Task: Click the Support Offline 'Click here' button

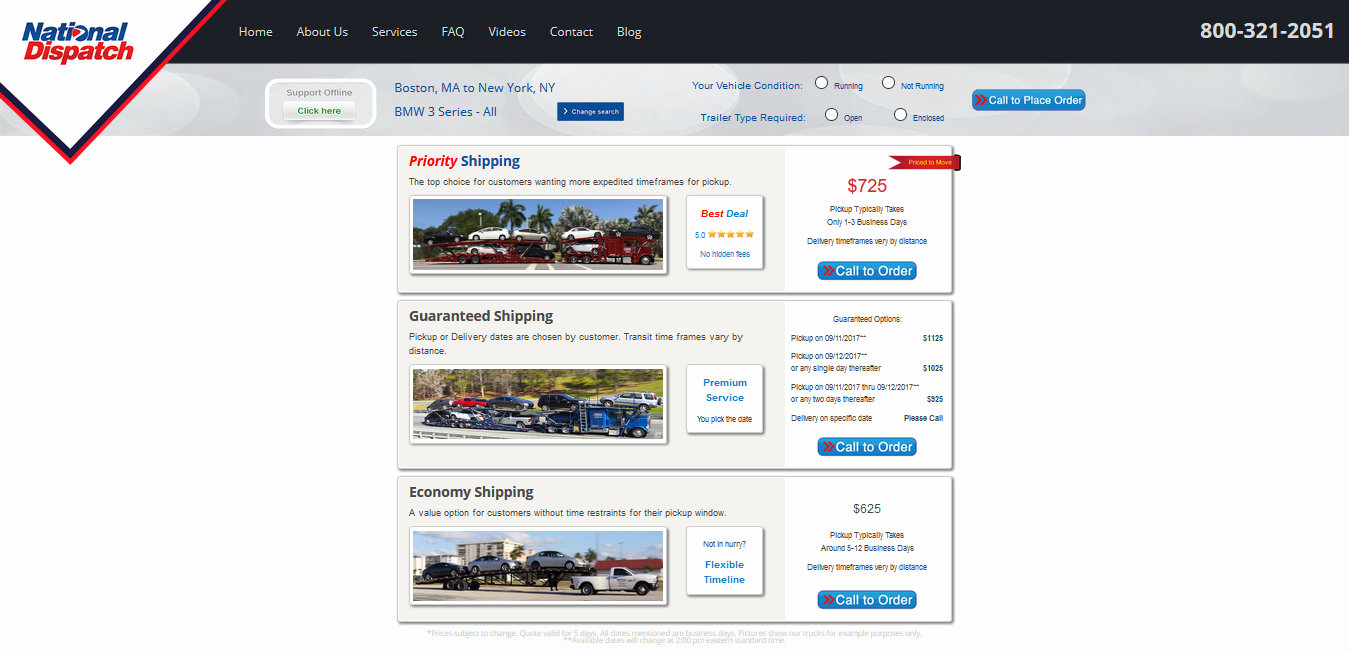Action: point(319,111)
